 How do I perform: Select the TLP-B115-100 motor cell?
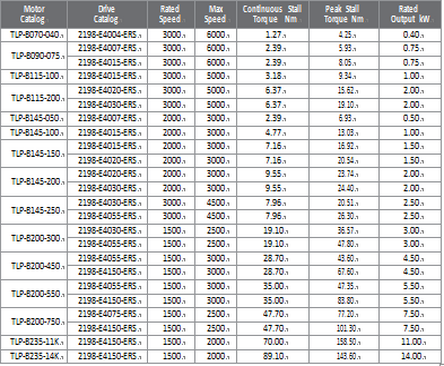pos(34,76)
